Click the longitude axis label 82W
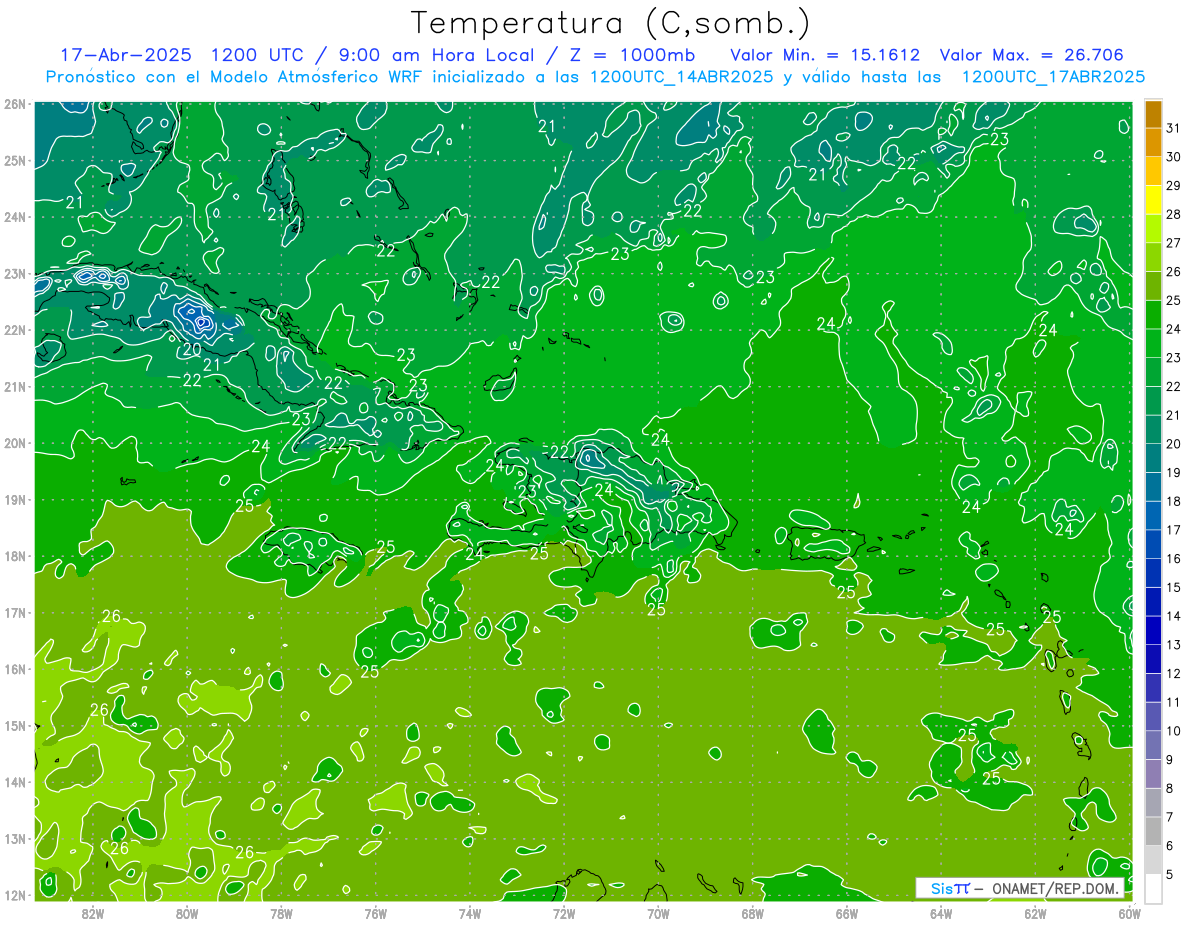1200x927 pixels. 93,913
